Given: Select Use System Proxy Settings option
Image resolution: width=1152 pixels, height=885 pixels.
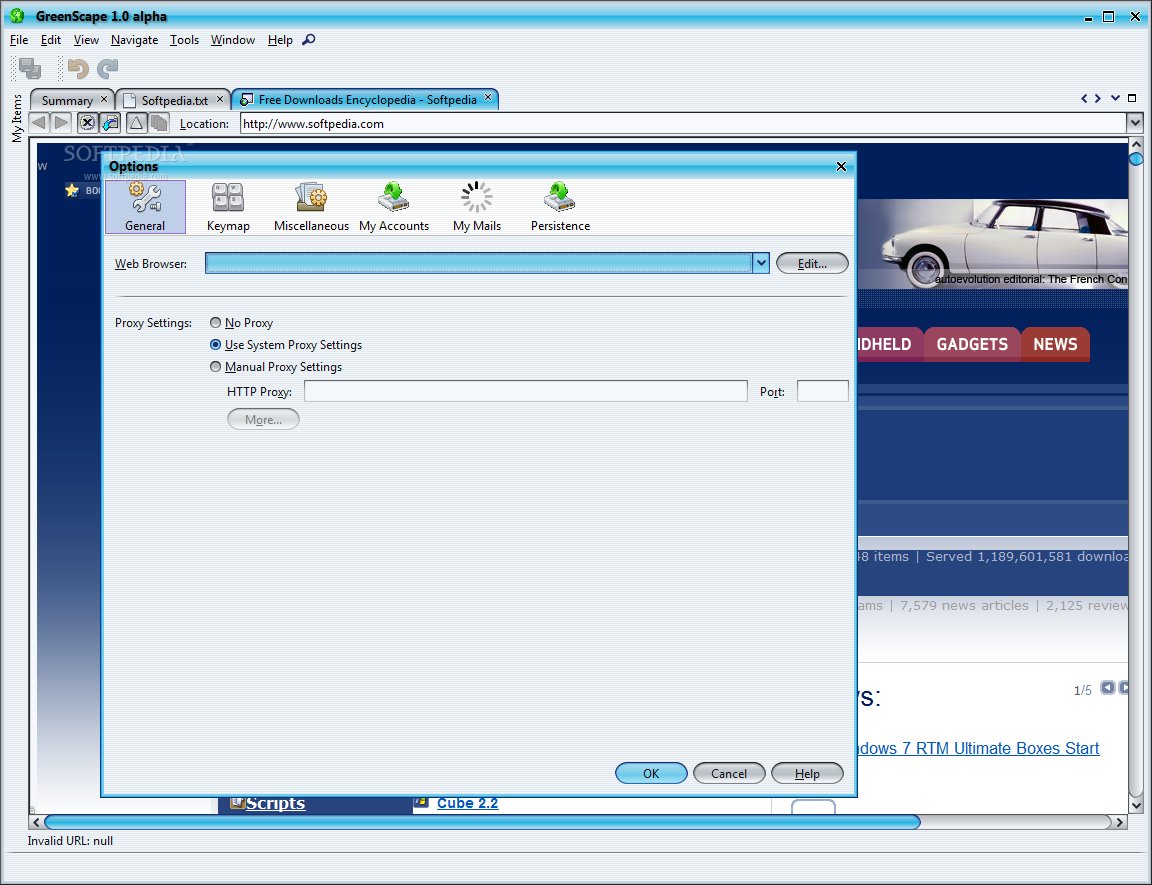Looking at the screenshot, I should tap(215, 344).
